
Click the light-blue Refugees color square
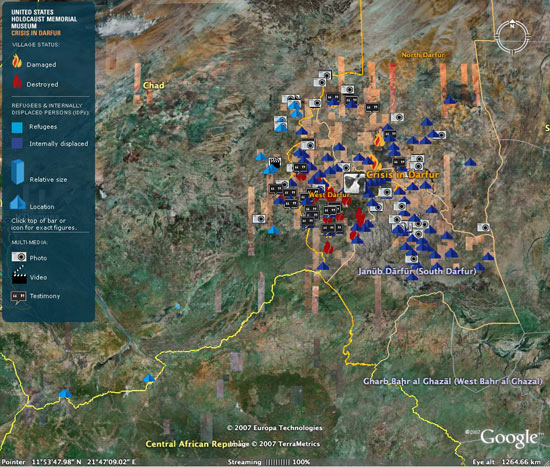(17, 127)
